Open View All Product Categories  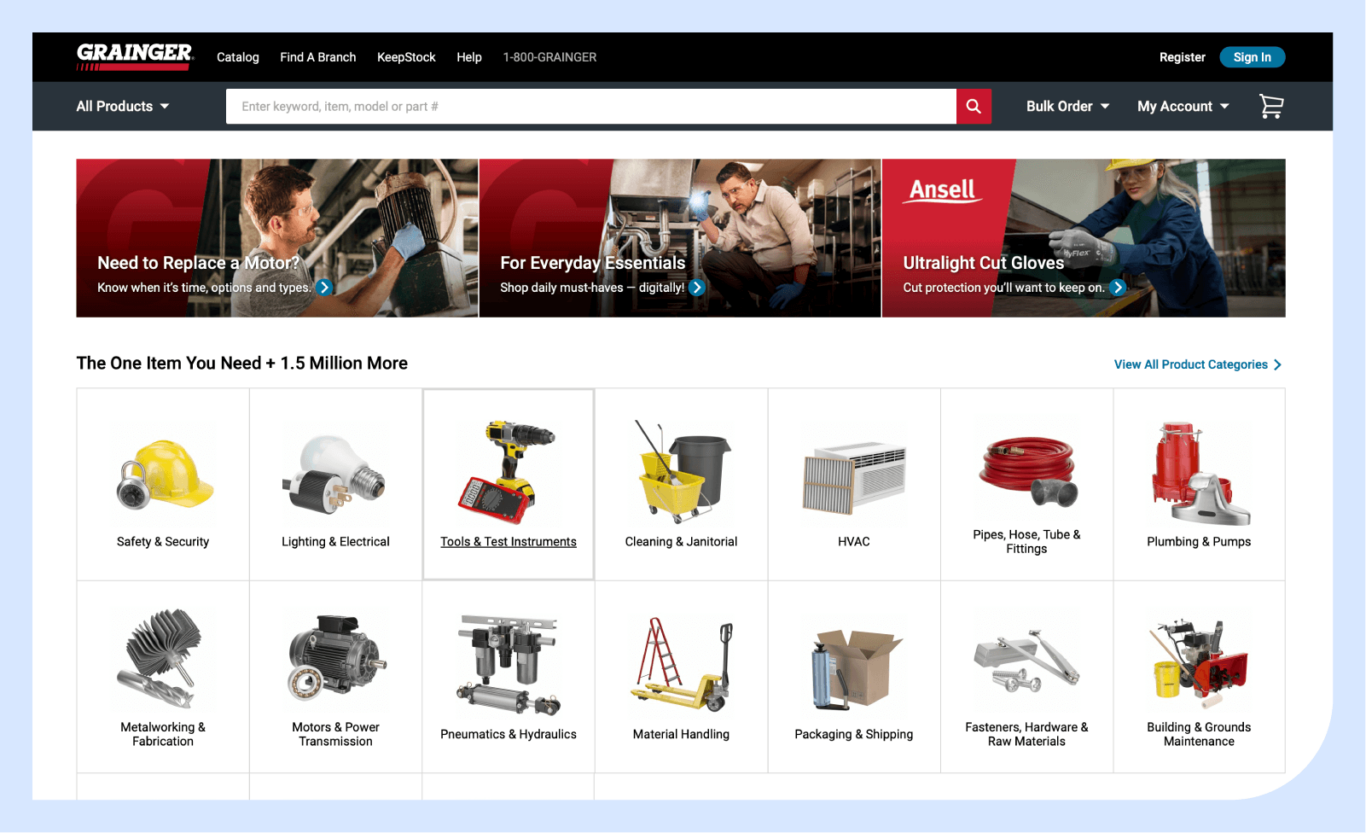1190,364
